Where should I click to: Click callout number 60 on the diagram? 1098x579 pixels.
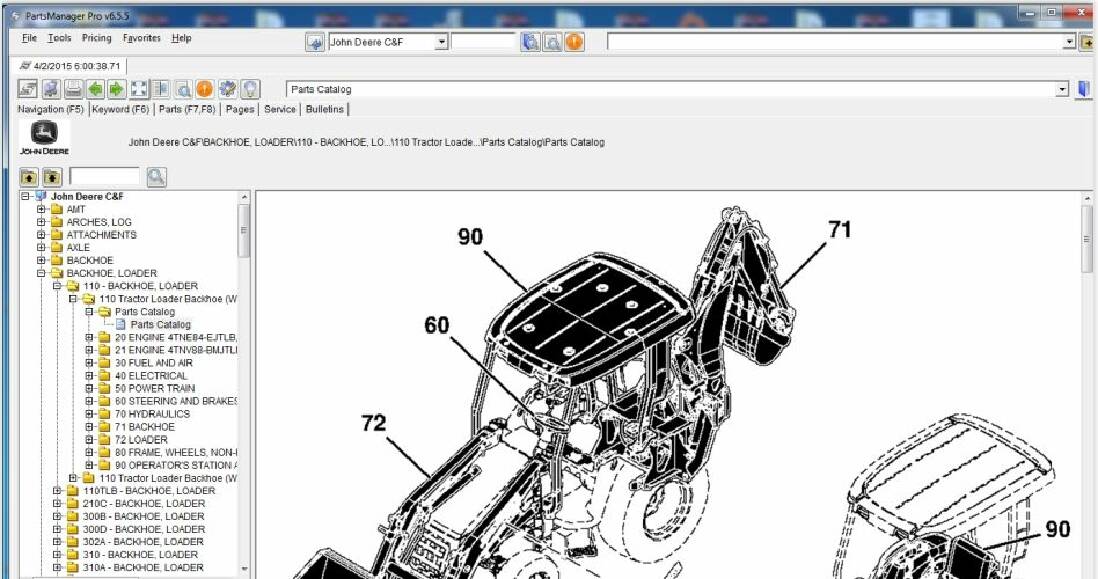[437, 325]
